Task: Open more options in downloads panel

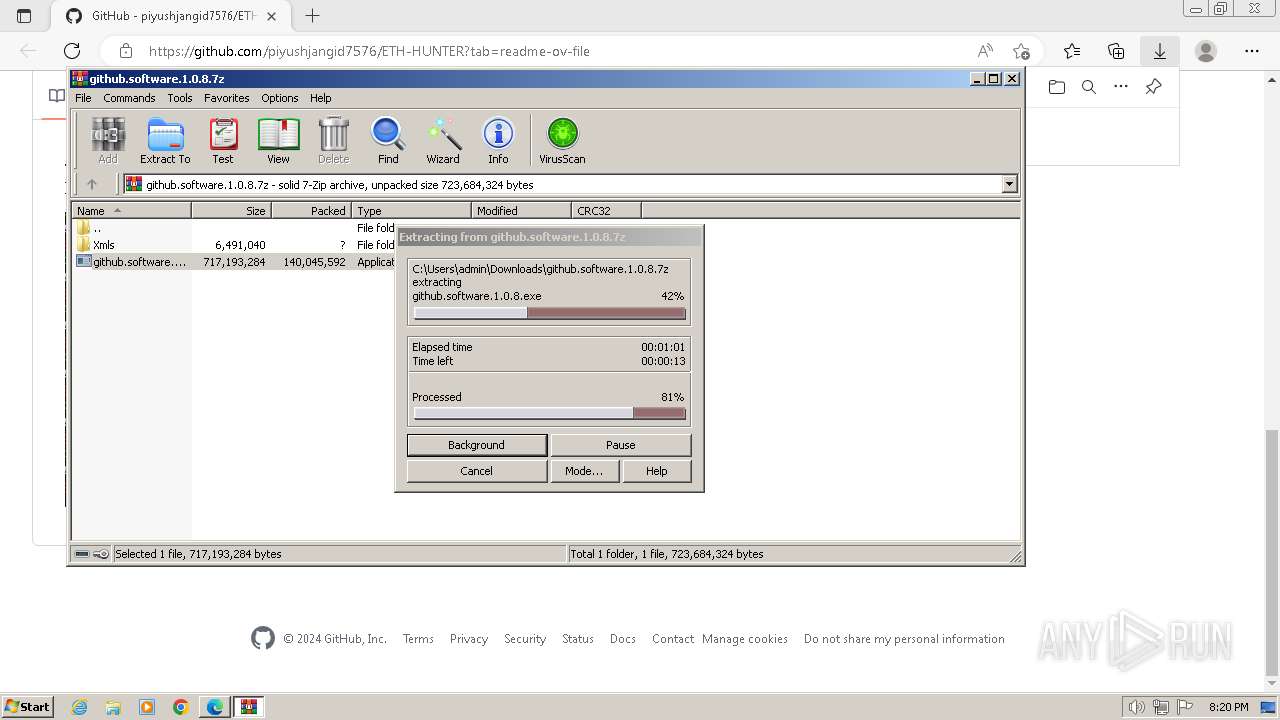Action: [1121, 87]
